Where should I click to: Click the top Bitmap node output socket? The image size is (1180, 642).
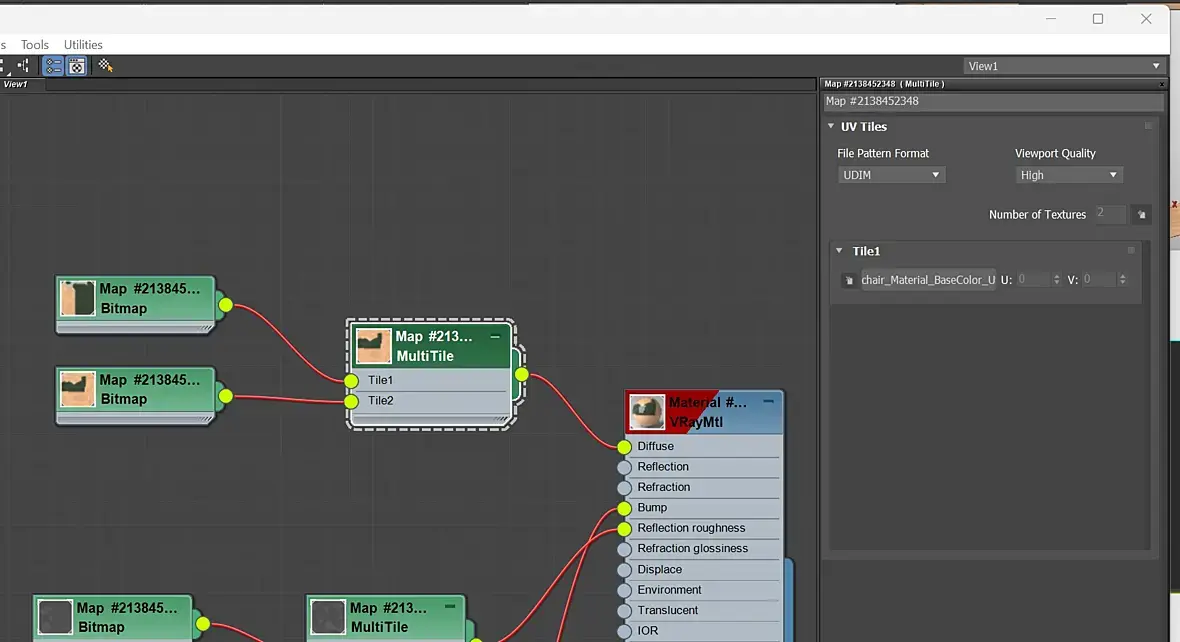[x=226, y=305]
